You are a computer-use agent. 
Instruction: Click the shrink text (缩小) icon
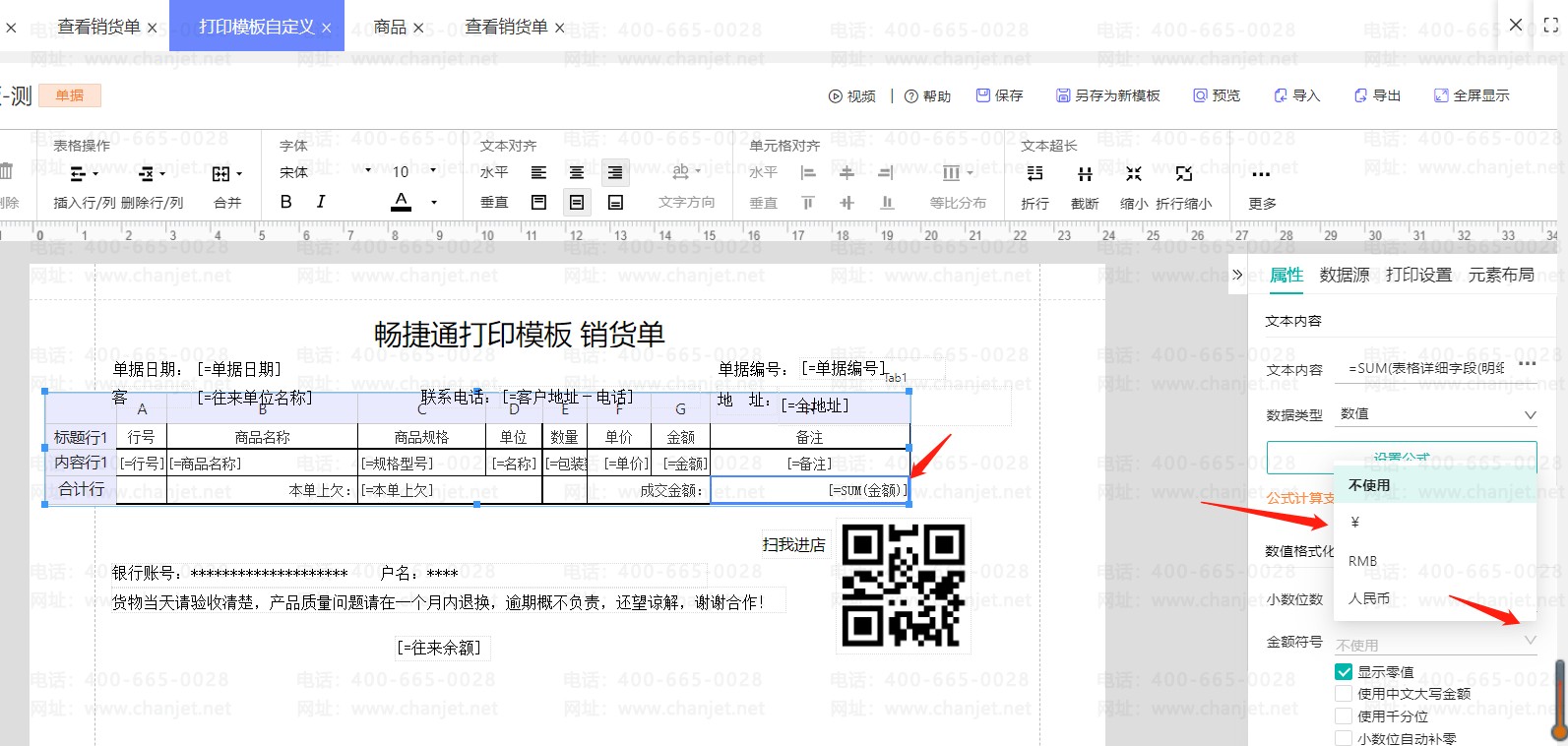(x=1134, y=174)
